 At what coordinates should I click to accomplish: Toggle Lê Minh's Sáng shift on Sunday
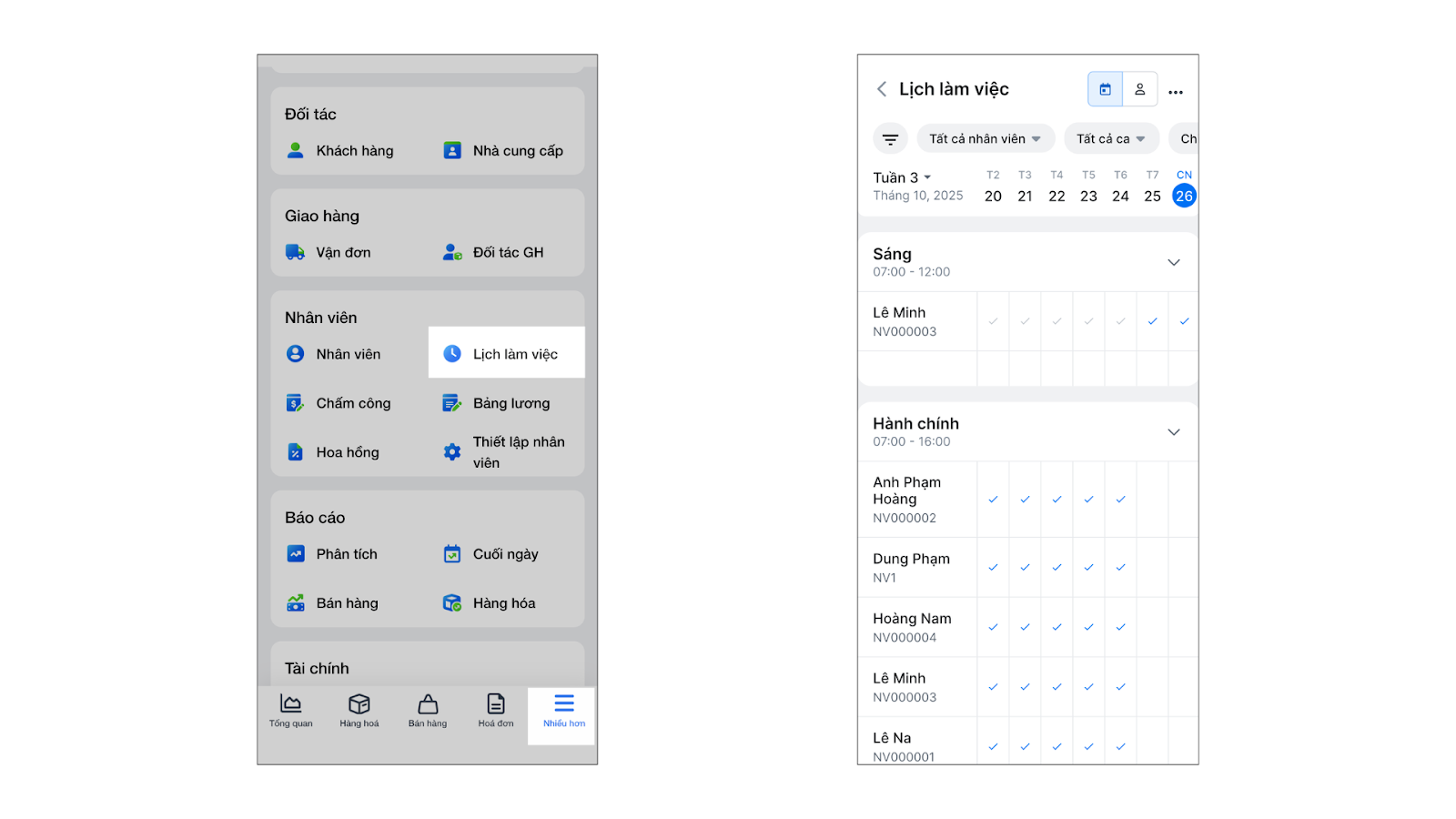coord(1184,321)
